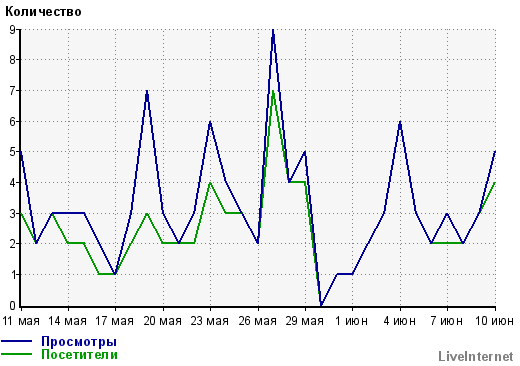This screenshot has height=366, width=520.
Task: Click the 29 мая axis label
Action: 305,321
